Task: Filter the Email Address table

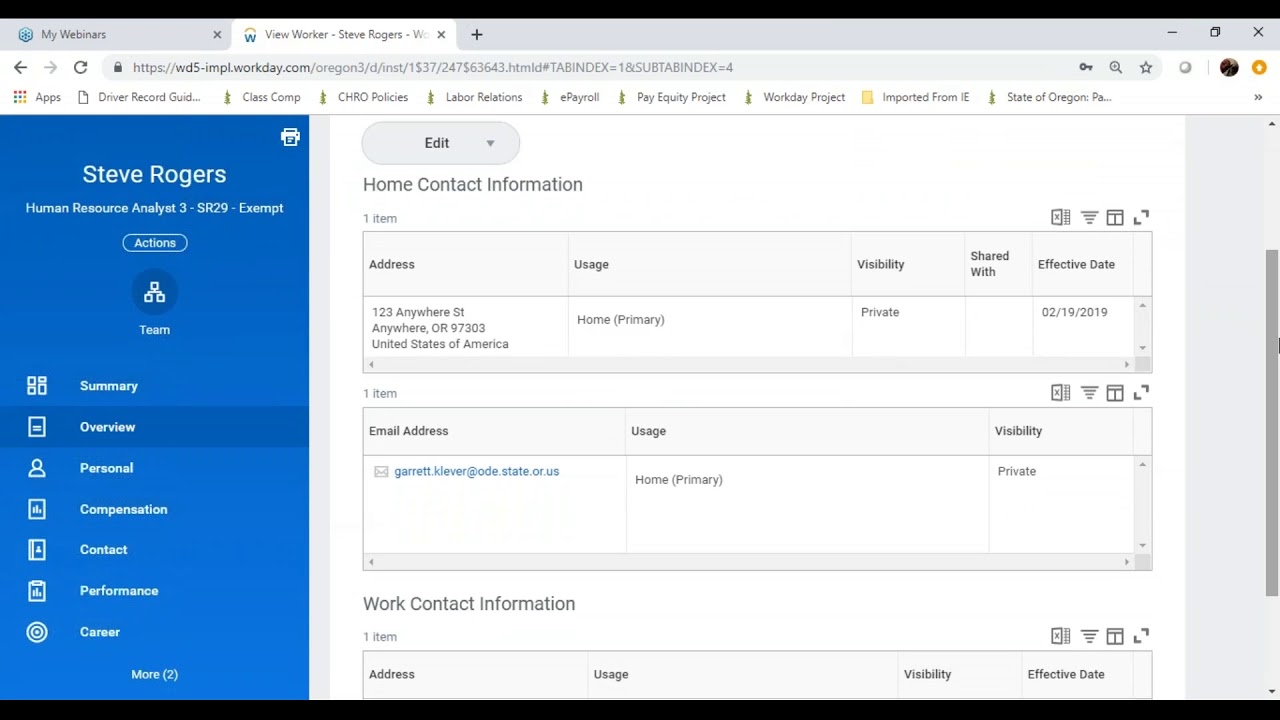Action: [x=1089, y=393]
